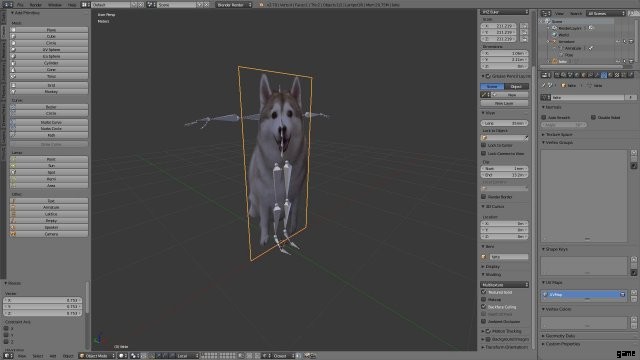The height and width of the screenshot is (360, 640).
Task: Enable Lock Camera to View checkbox
Action: (484, 153)
